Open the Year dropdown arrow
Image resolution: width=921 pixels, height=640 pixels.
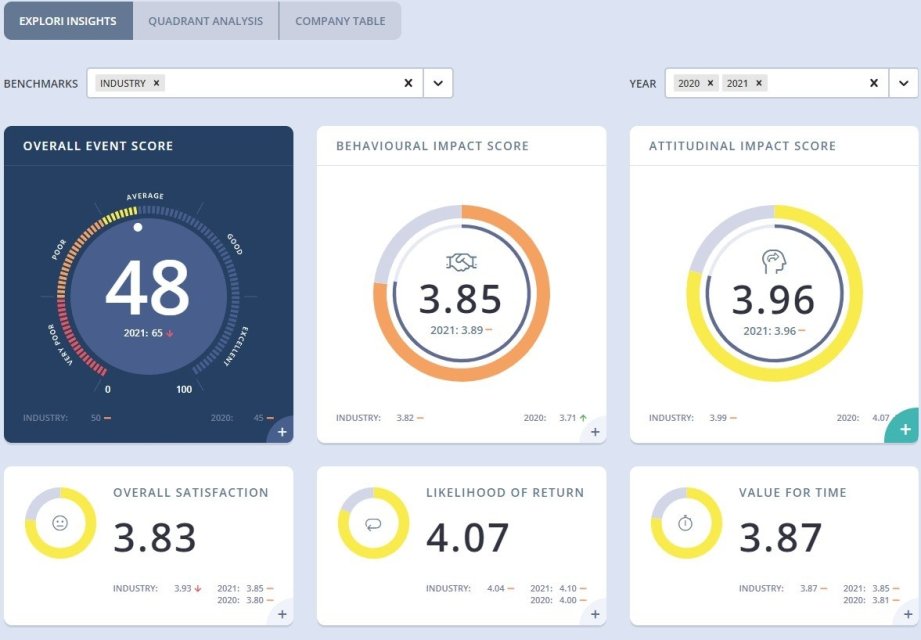pos(903,83)
